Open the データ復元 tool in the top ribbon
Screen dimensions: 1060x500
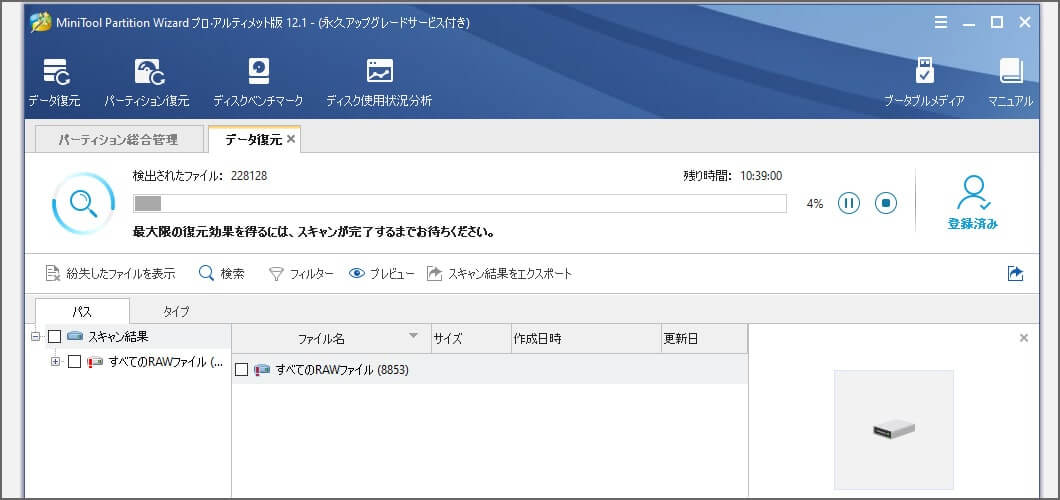pyautogui.click(x=54, y=83)
